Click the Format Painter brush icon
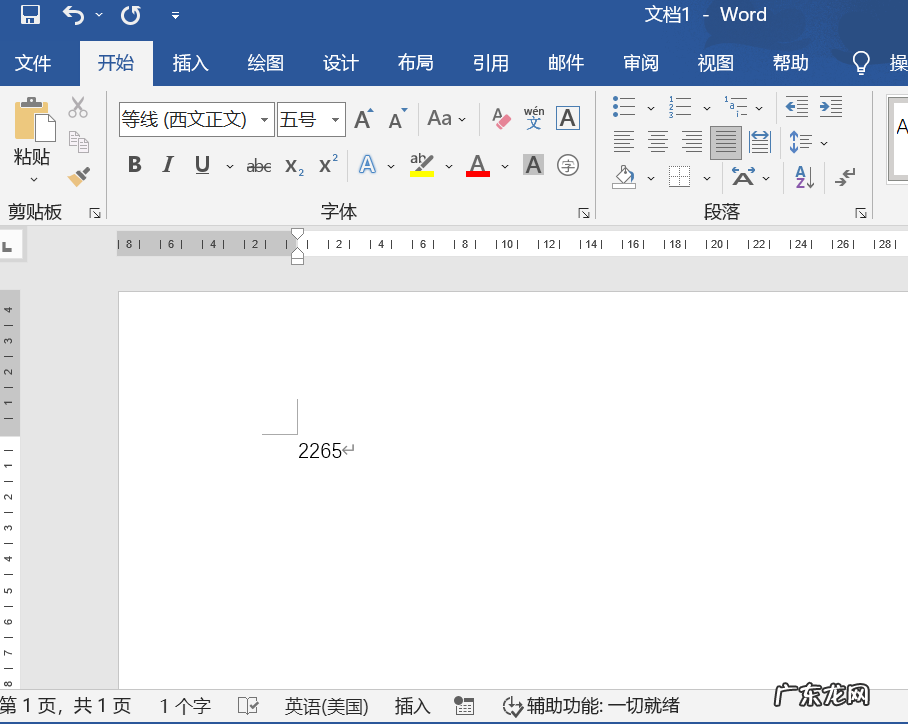 [79, 177]
